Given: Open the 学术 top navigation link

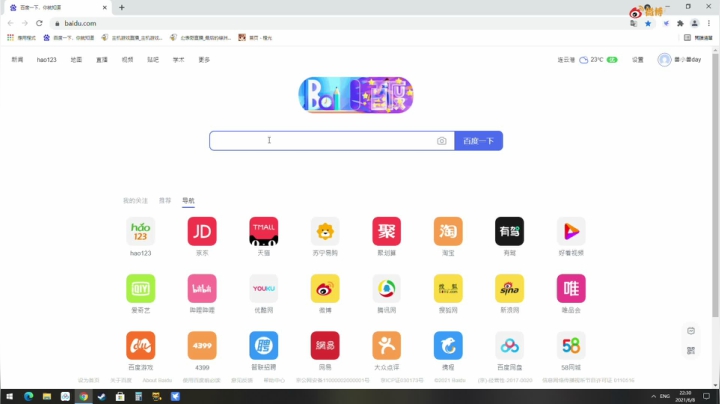Looking at the screenshot, I should pyautogui.click(x=178, y=60).
